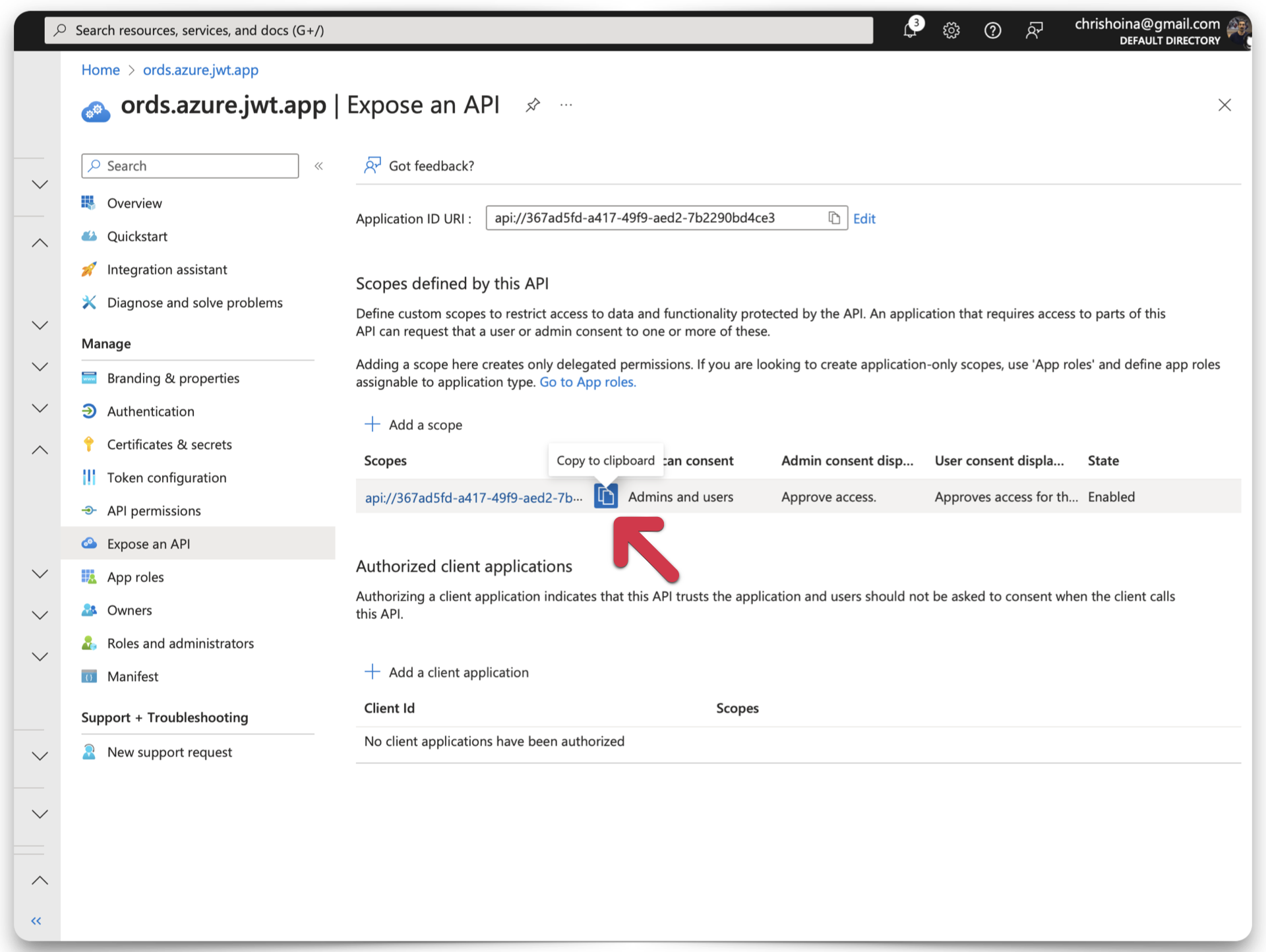Click the Go to App roles link
This screenshot has width=1266, height=952.
pos(587,382)
